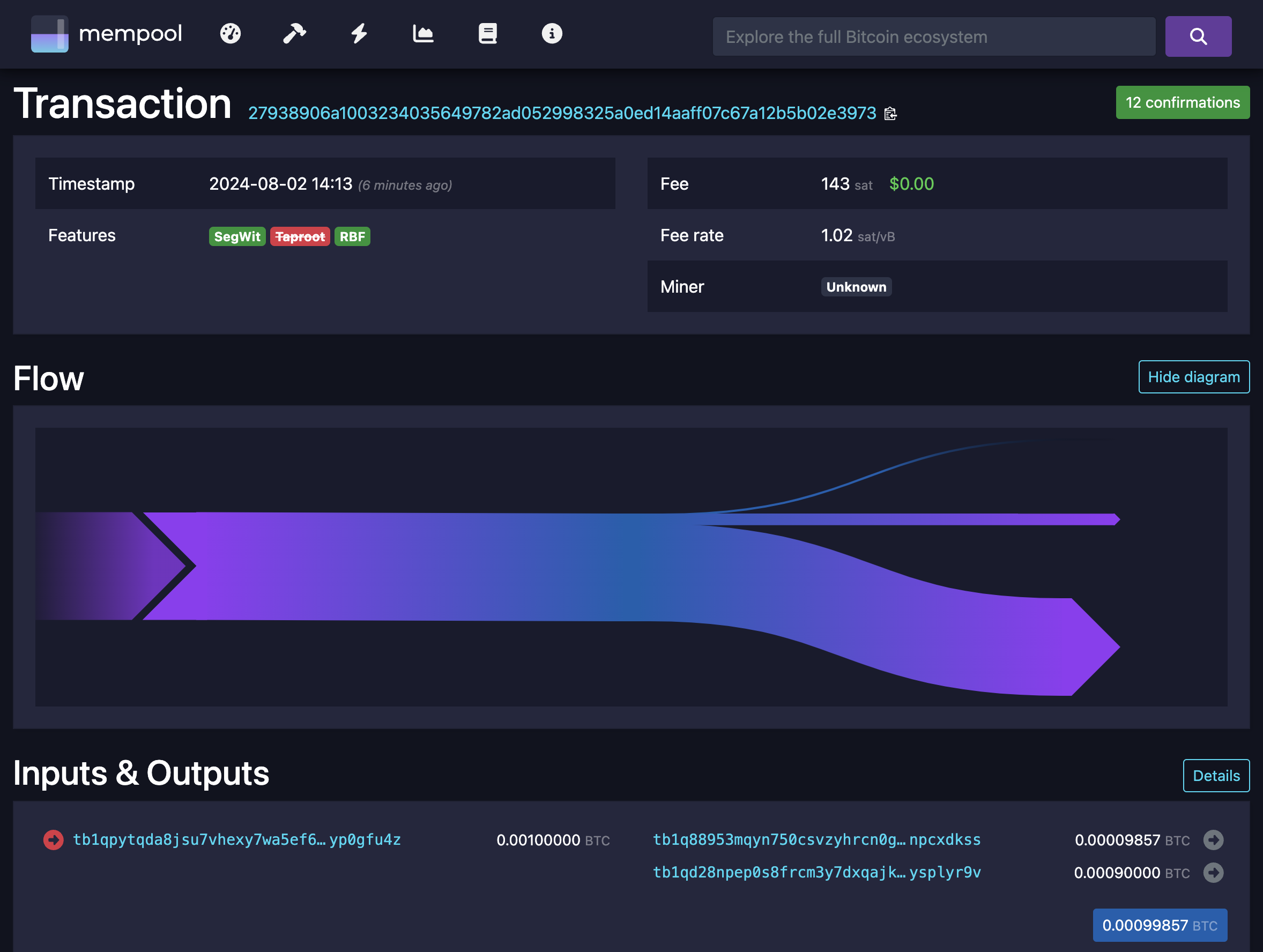
Task: Click the Unknown miner badge
Action: point(856,287)
